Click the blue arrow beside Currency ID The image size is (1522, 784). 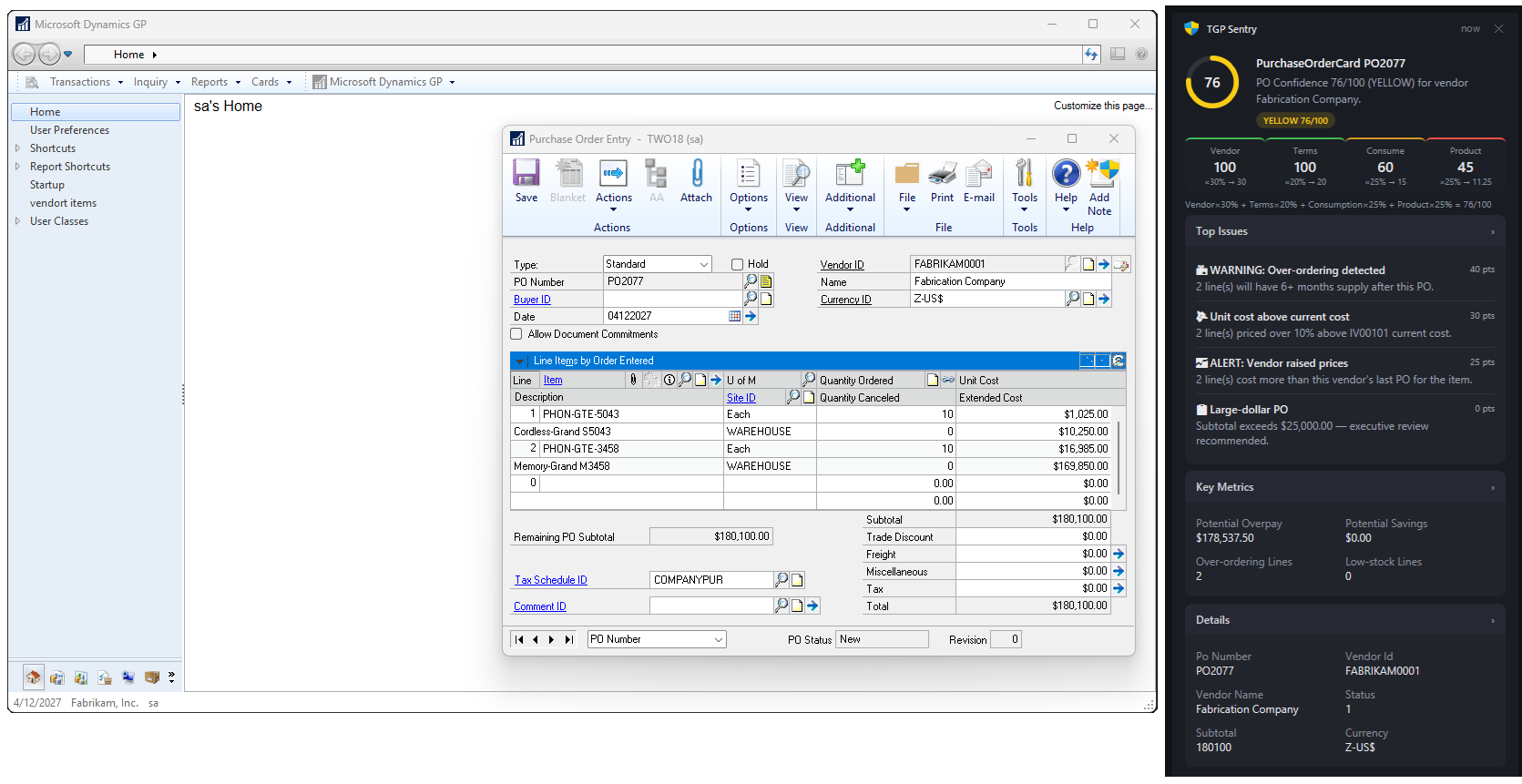pos(1104,299)
